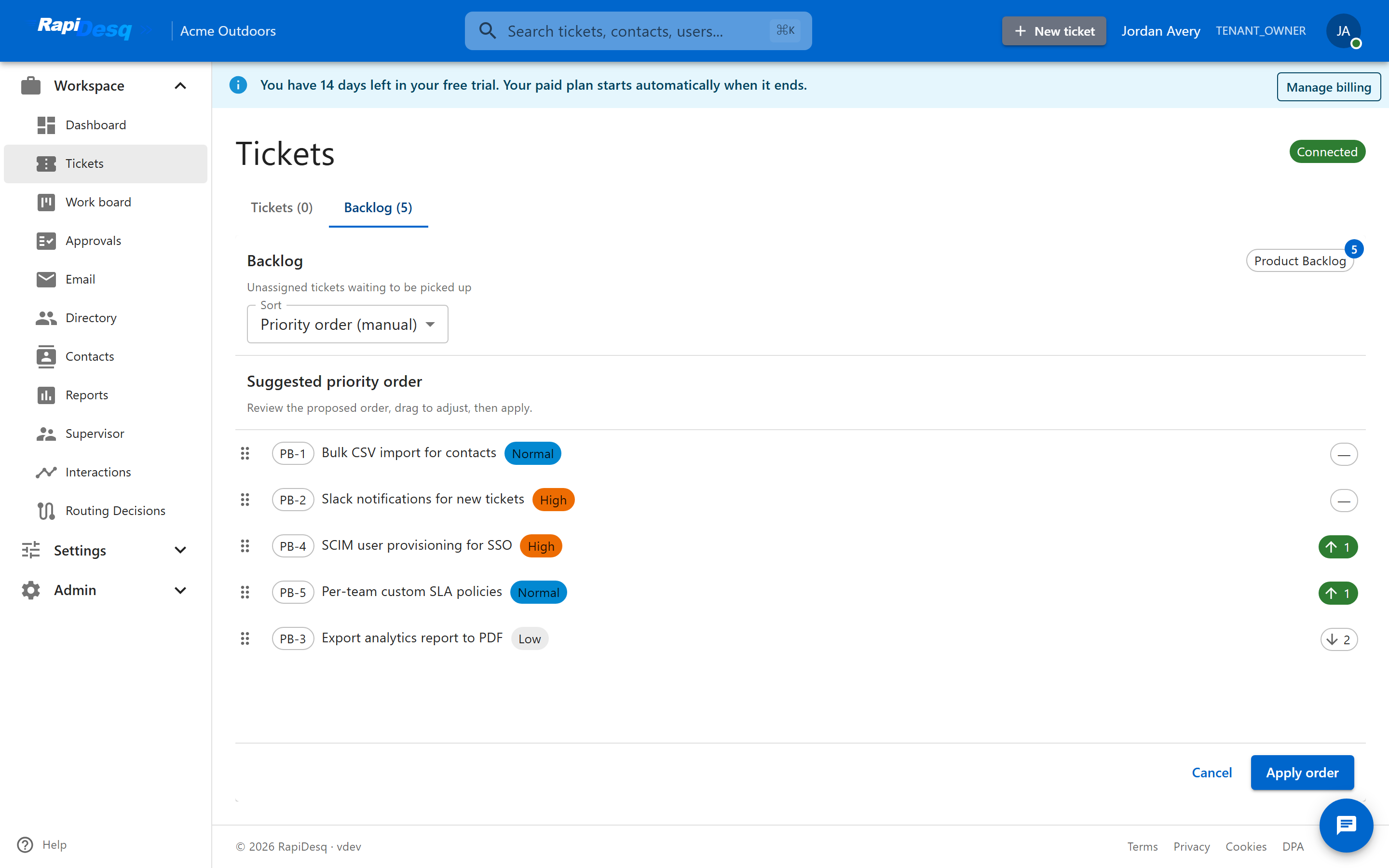The image size is (1389, 868).
Task: Open the Terms footer link
Action: [x=1142, y=847]
